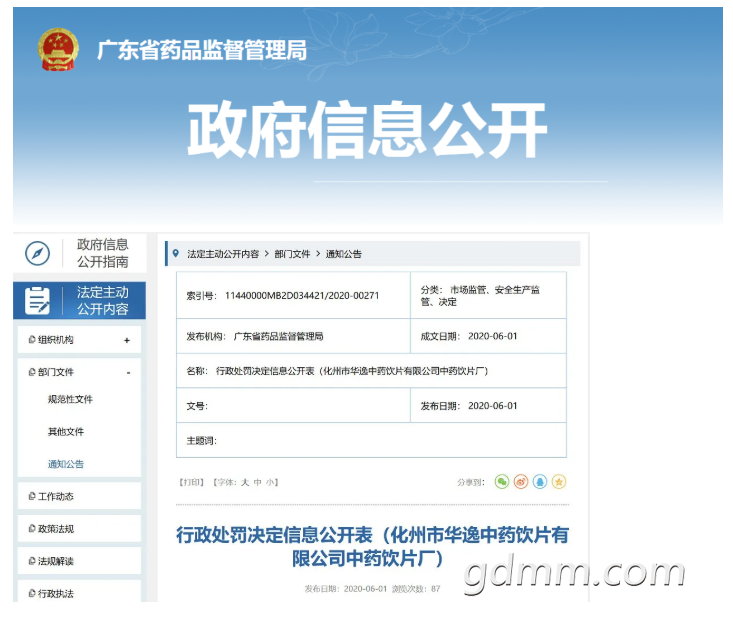Click the location pin in the breadcrumb

tap(176, 253)
